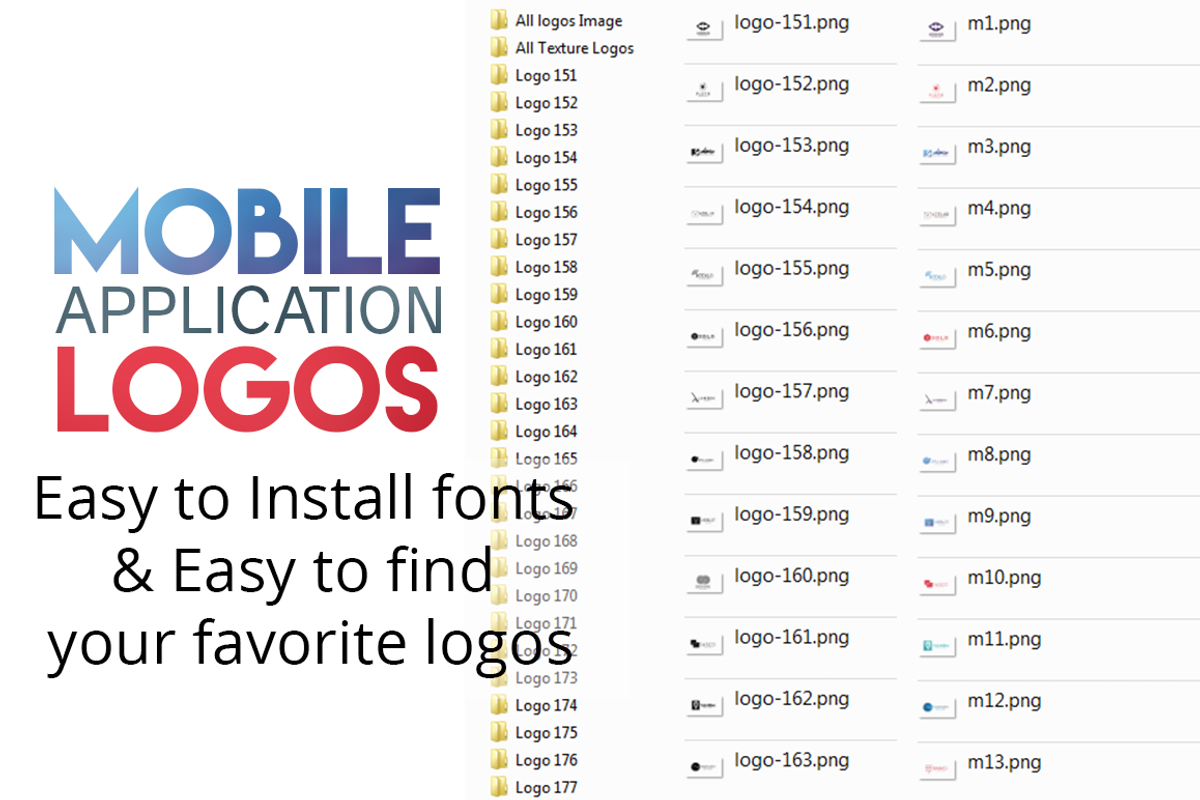This screenshot has height=800, width=1200.
Task: Select the Logo 170 folder label
Action: click(x=546, y=596)
